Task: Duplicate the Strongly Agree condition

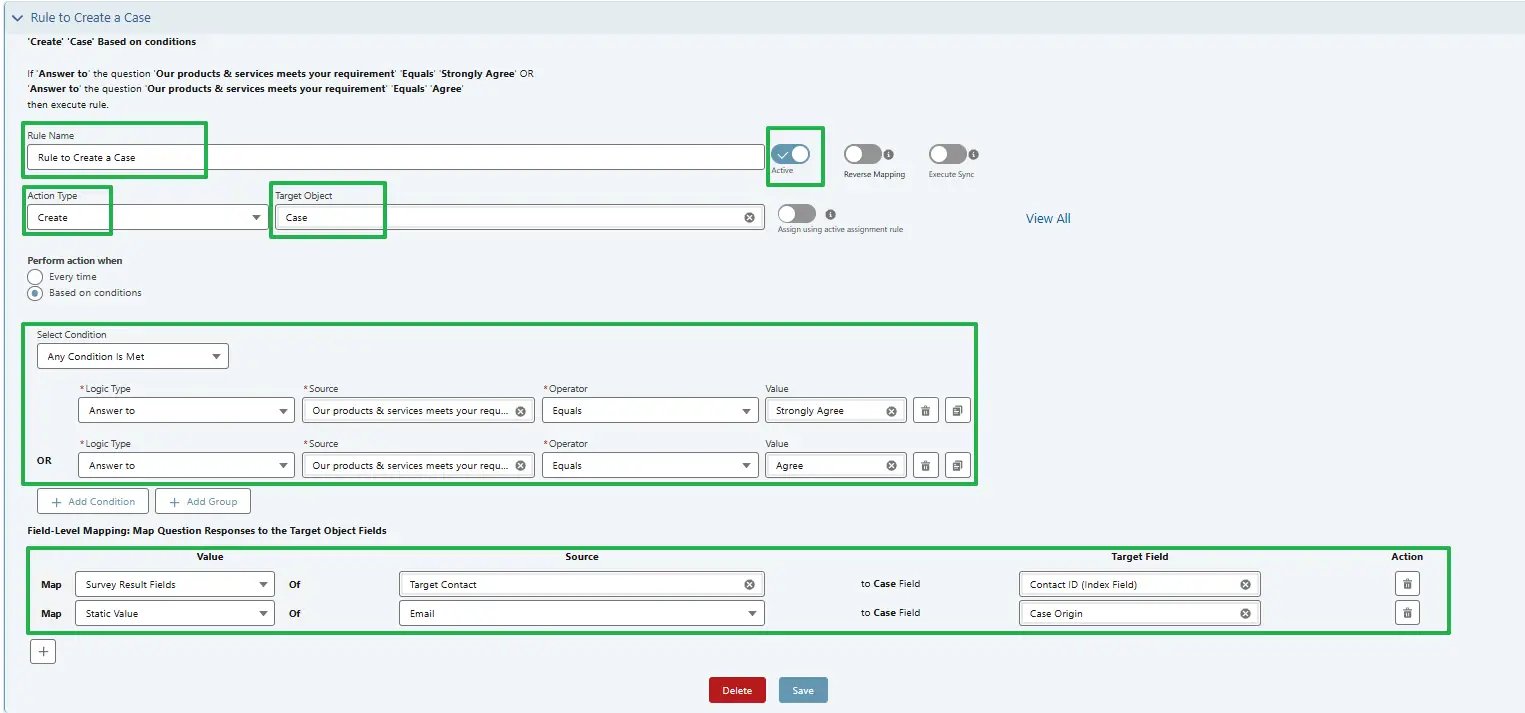Action: (958, 410)
